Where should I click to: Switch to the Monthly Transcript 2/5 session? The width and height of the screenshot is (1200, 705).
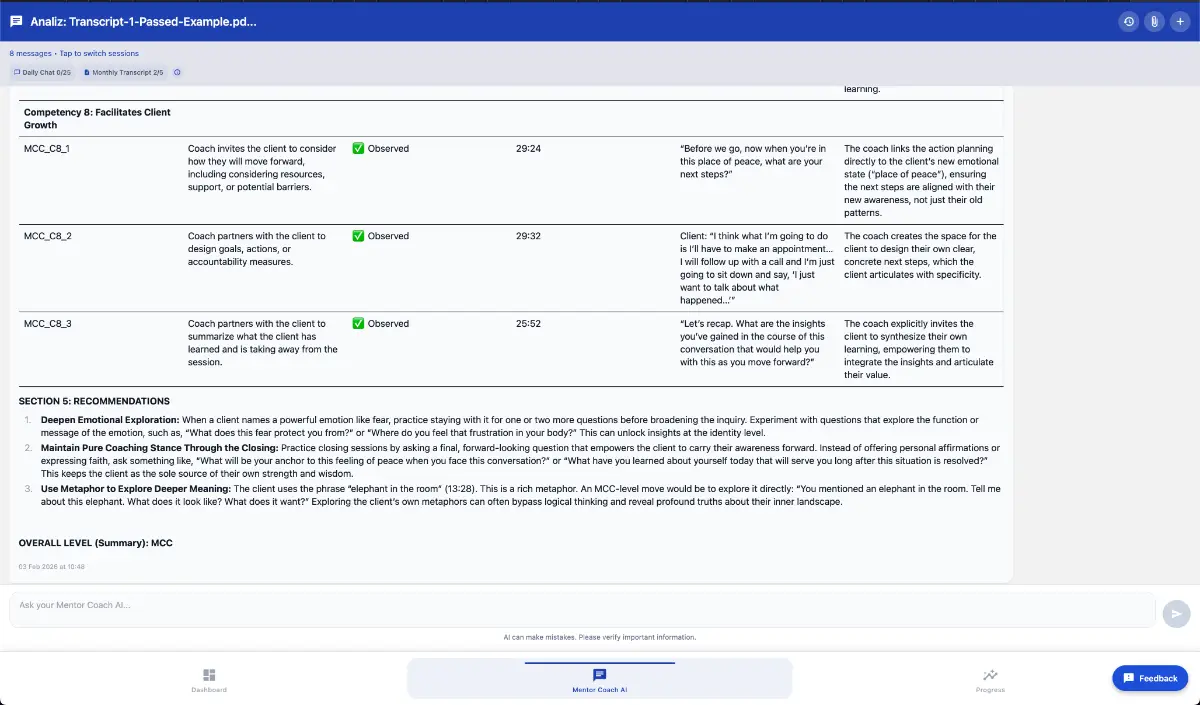tap(126, 72)
